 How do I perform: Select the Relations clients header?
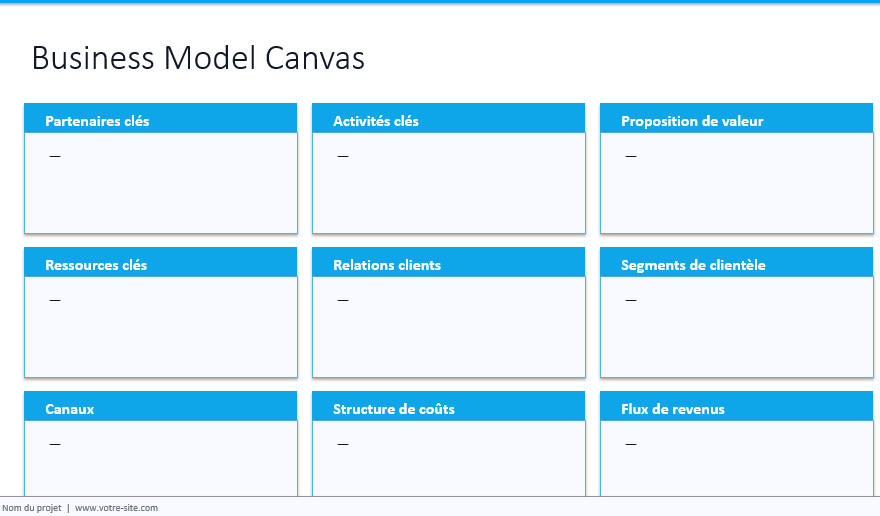pyautogui.click(x=387, y=265)
